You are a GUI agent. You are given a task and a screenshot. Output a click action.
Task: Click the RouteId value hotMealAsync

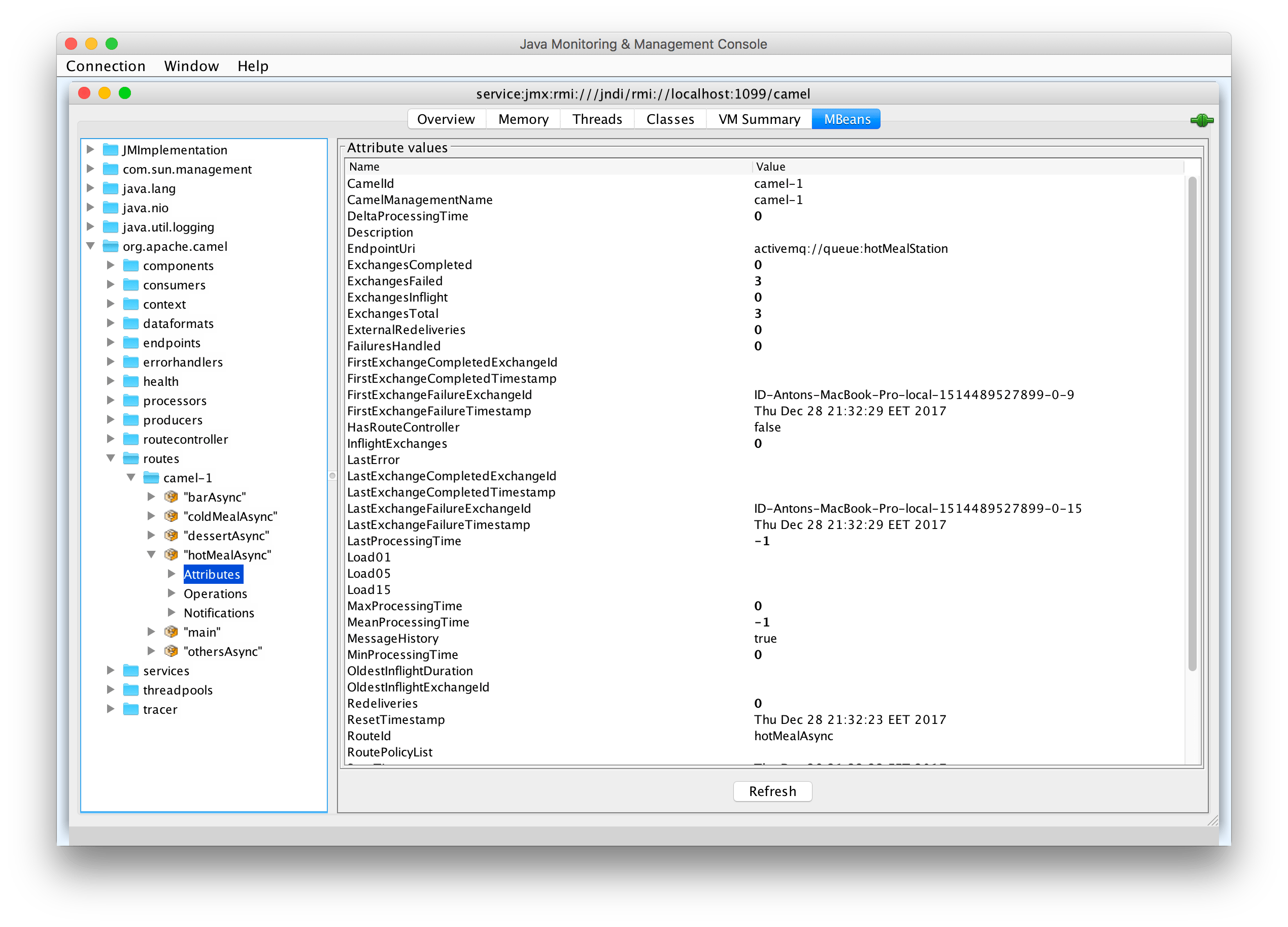tap(793, 736)
